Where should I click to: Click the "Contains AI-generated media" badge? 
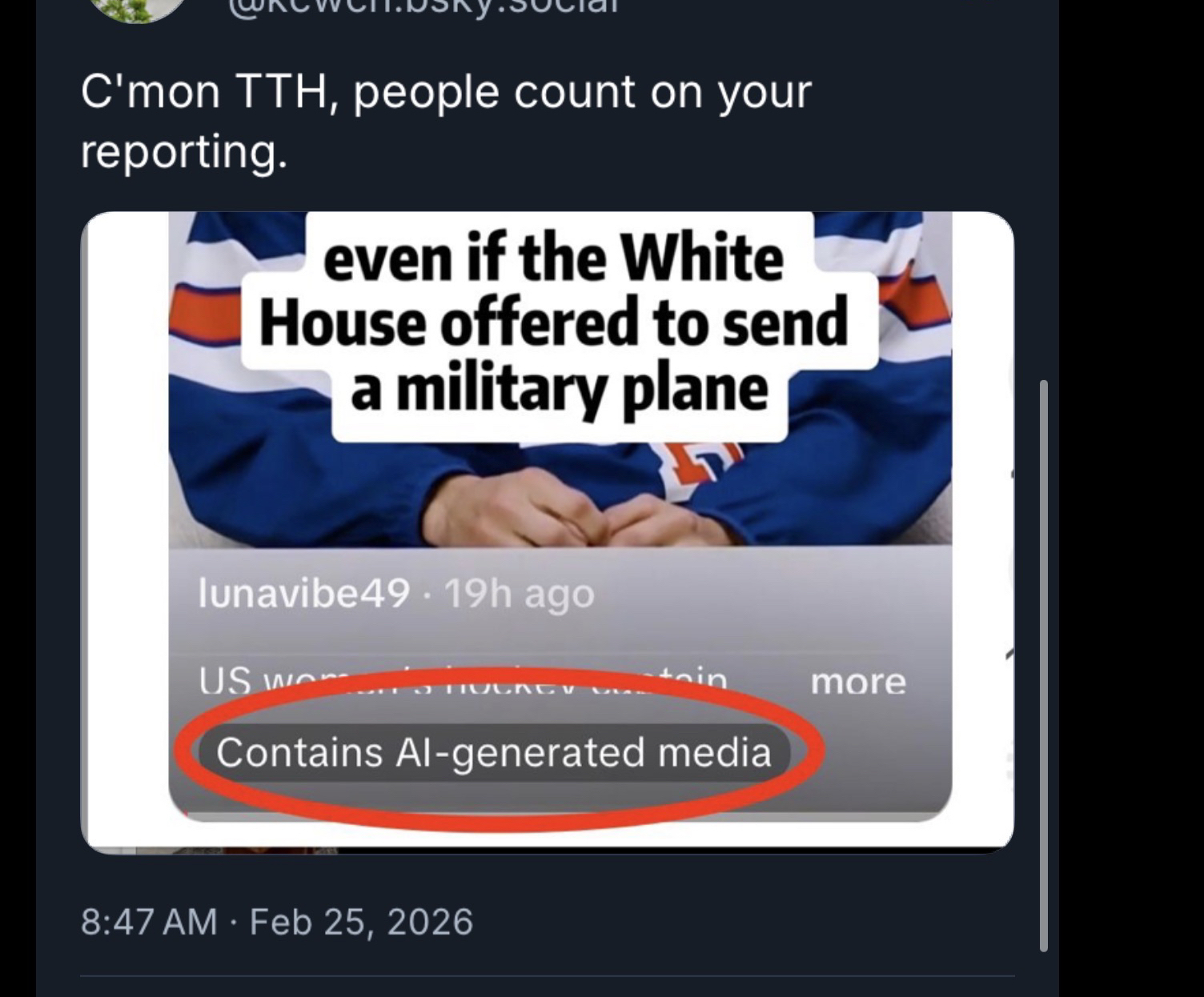493,753
